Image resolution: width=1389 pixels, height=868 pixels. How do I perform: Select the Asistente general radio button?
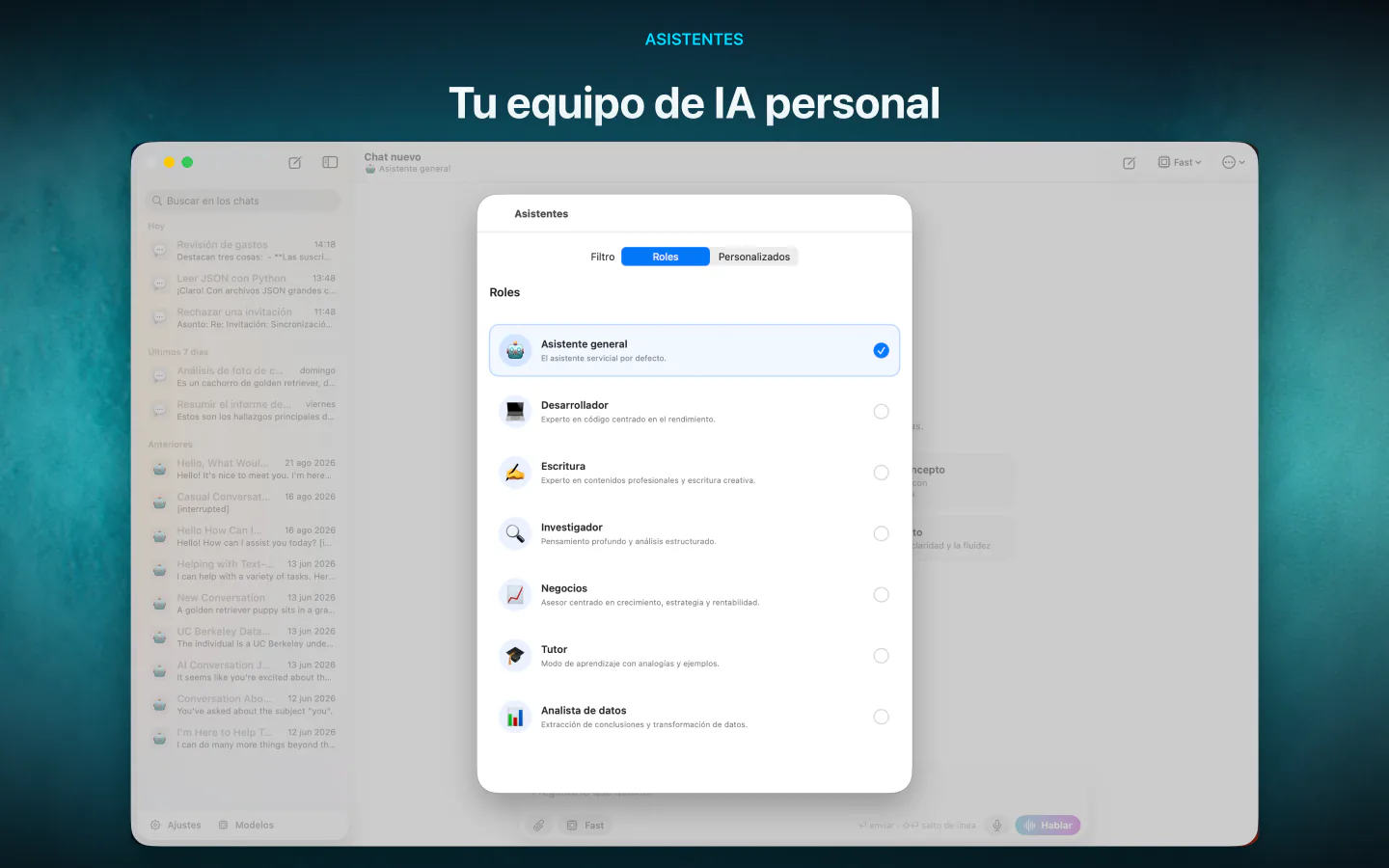881,351
